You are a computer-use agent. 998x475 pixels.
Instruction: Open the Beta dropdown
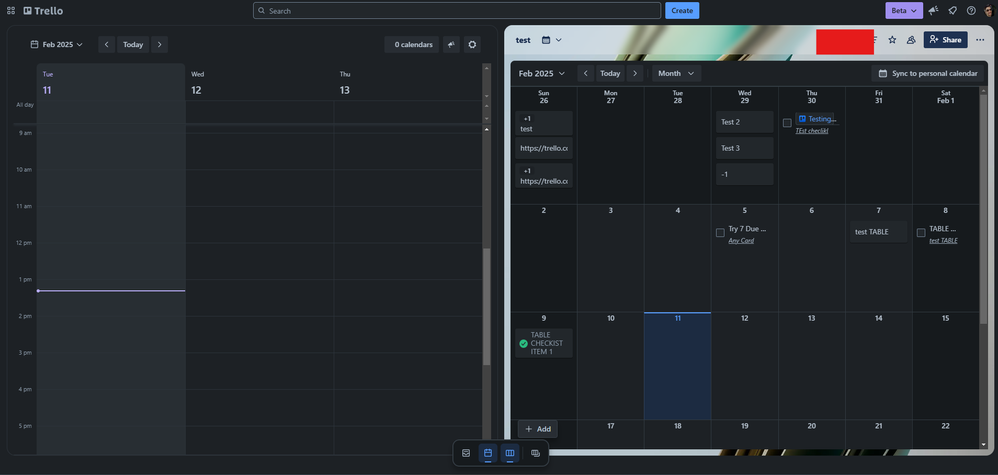[x=904, y=10]
